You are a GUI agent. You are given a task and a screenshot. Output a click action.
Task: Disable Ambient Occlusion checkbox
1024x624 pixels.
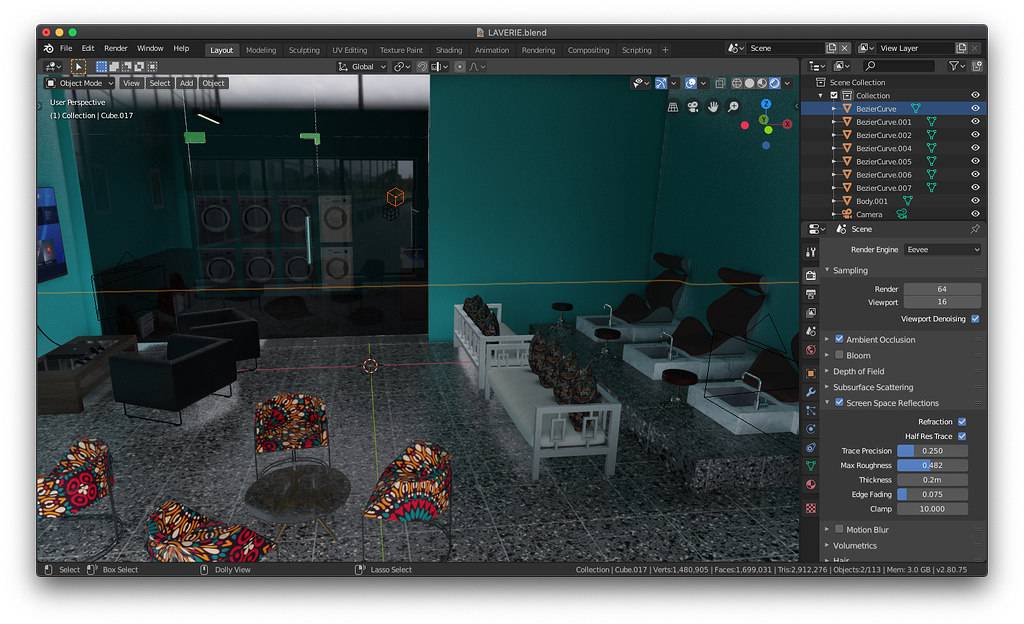pyautogui.click(x=839, y=339)
